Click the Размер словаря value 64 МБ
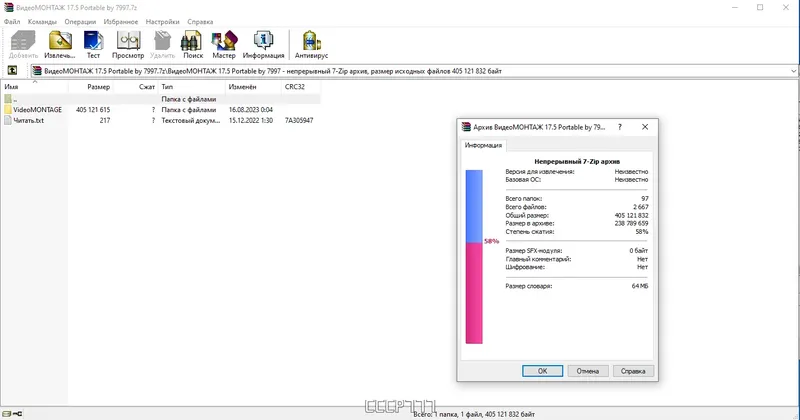Image resolution: width=800 pixels, height=420 pixels. (x=640, y=286)
